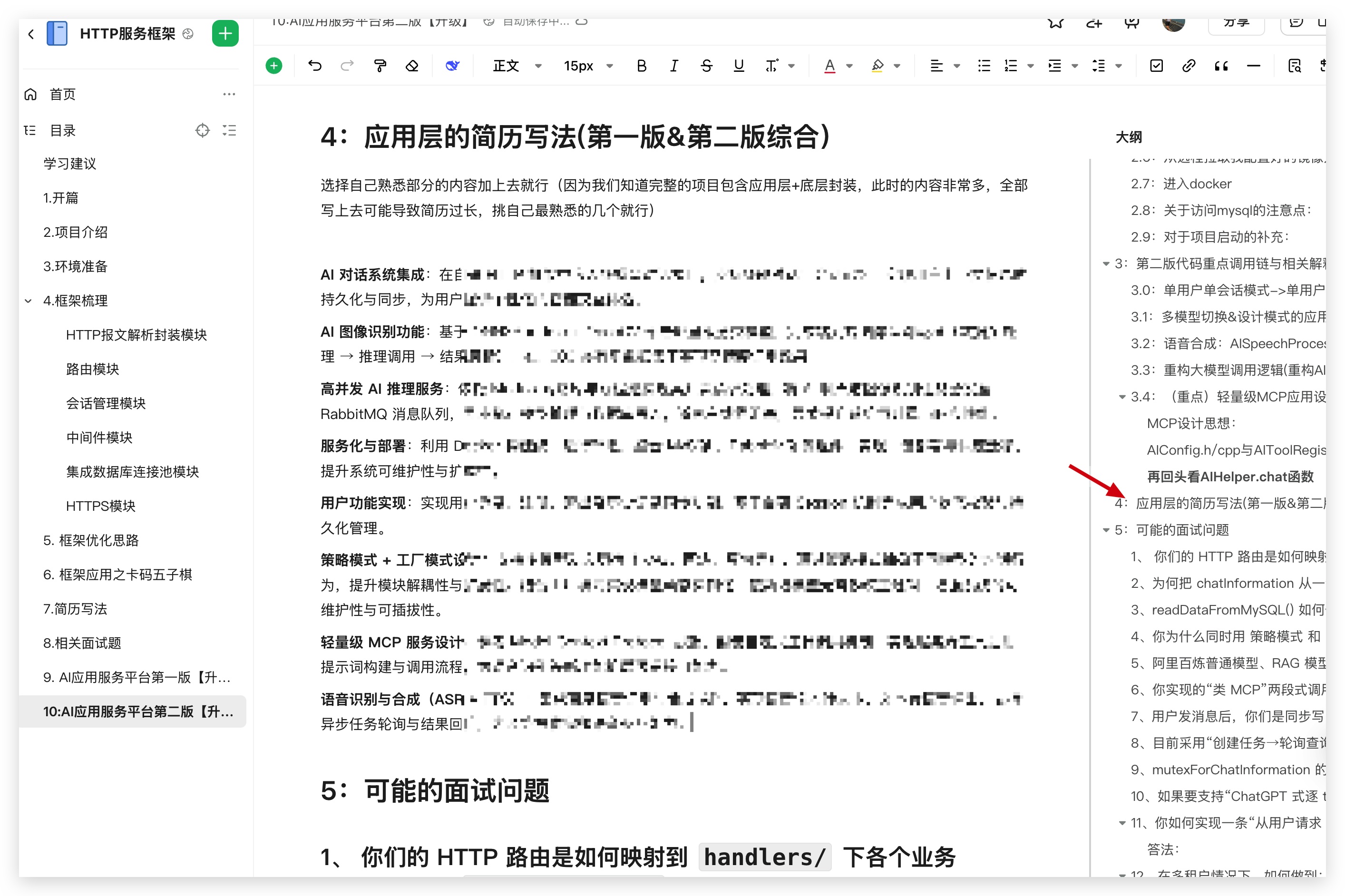
Task: Click the clear formatting eraser icon
Action: click(412, 66)
